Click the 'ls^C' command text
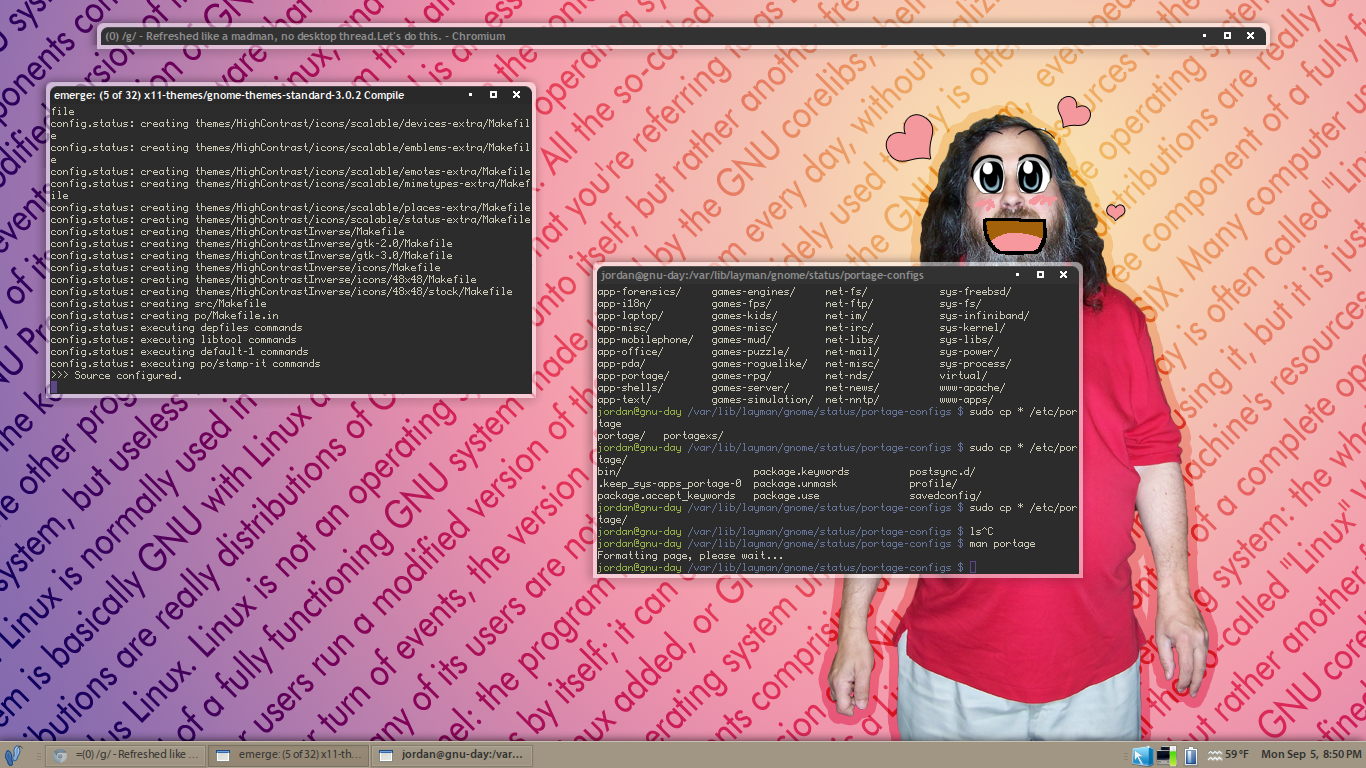The height and width of the screenshot is (768, 1366). click(x=981, y=532)
